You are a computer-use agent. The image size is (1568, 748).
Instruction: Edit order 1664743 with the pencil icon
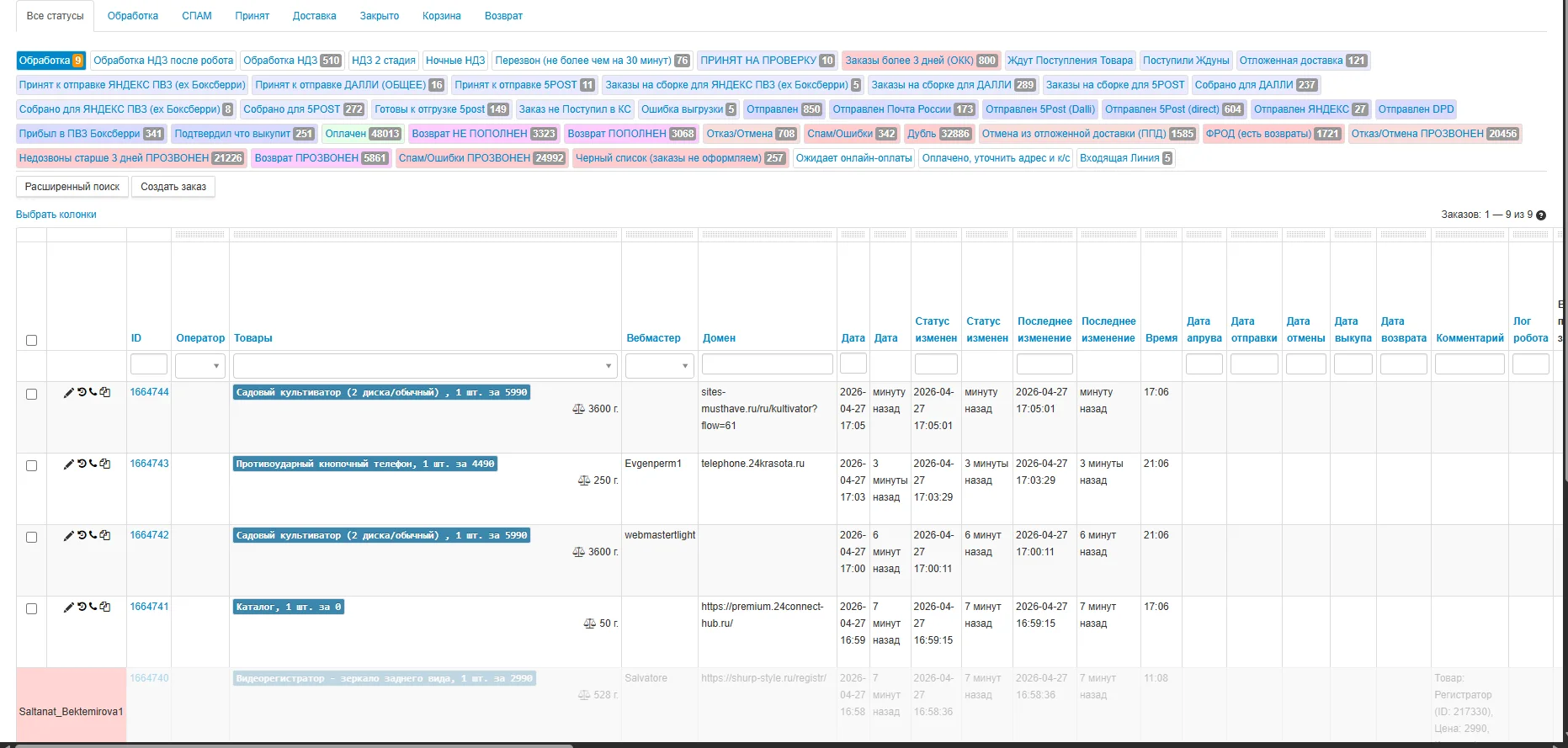tap(69, 464)
